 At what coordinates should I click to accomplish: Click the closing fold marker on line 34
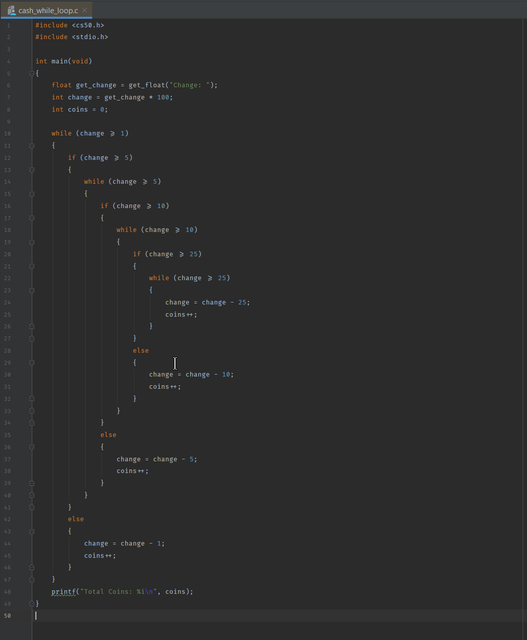click(31, 423)
